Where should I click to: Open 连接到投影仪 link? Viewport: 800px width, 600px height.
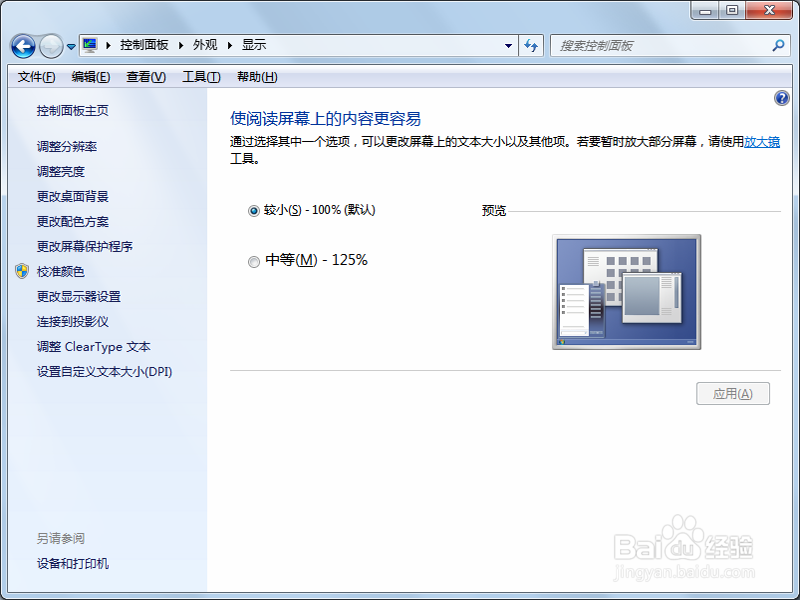(x=72, y=322)
